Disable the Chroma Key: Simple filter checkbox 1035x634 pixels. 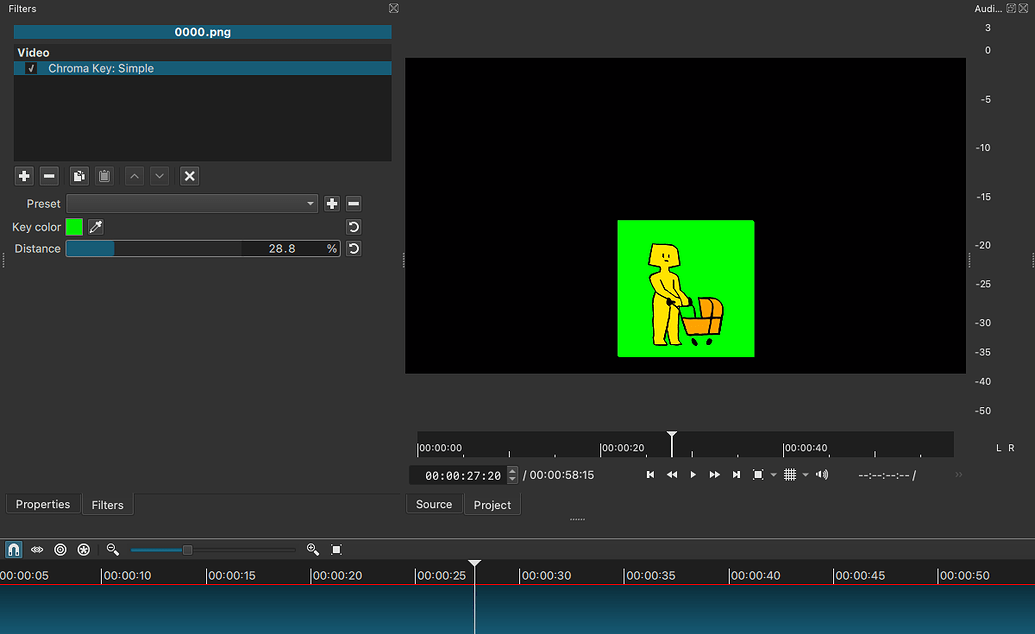point(31,68)
